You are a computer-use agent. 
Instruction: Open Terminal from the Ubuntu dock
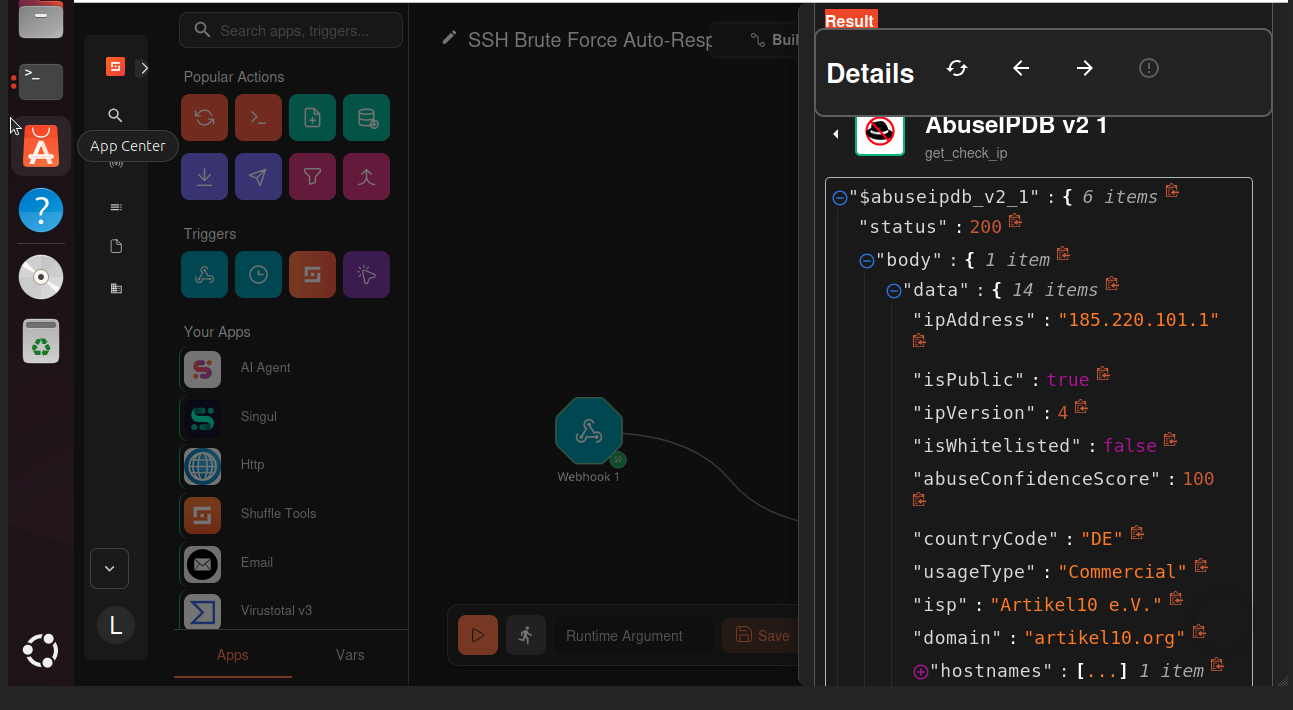pyautogui.click(x=41, y=82)
